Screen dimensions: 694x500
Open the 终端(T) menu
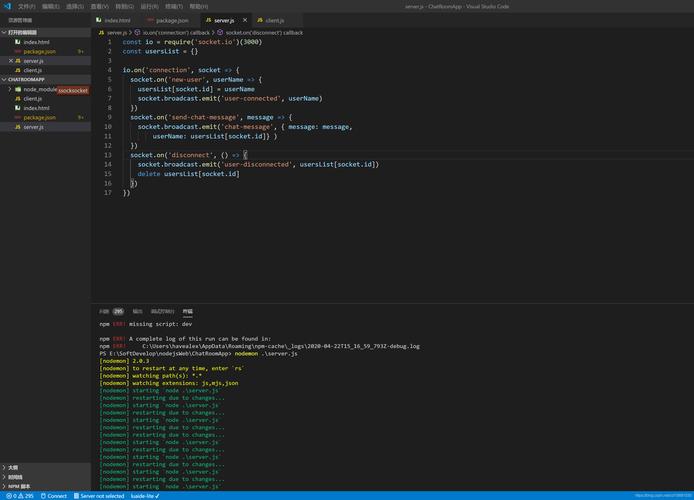pos(174,7)
